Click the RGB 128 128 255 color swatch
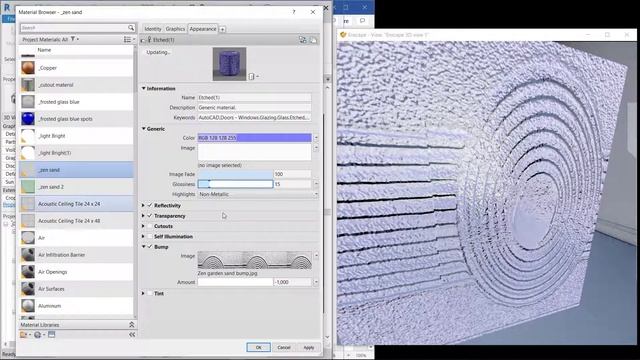This screenshot has width=640, height=360. pos(255,138)
